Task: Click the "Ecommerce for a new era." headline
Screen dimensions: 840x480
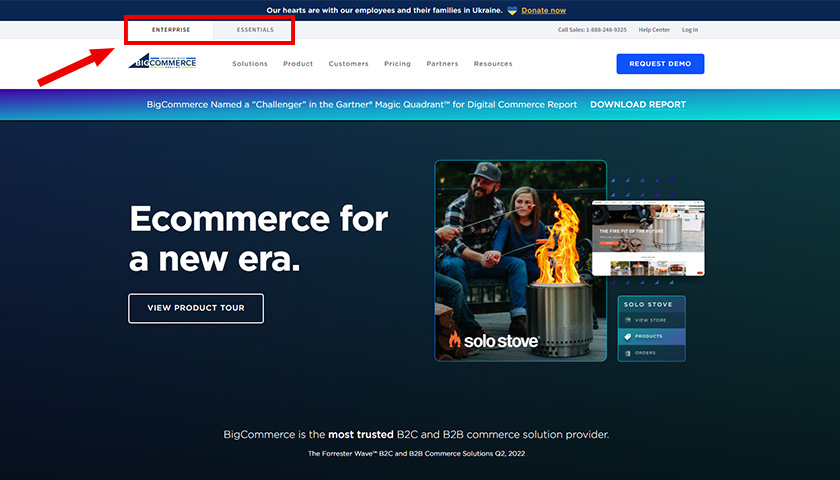Action: click(259, 238)
